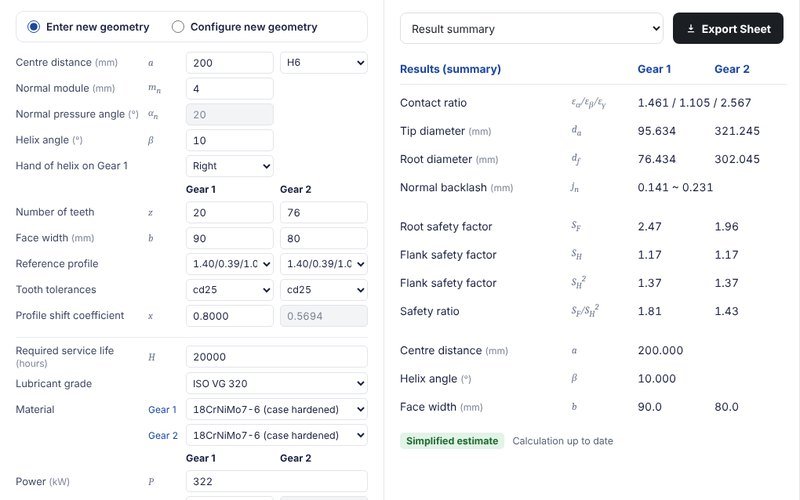The image size is (800, 500).
Task: Click the Power input field
Action: pyautogui.click(x=277, y=481)
